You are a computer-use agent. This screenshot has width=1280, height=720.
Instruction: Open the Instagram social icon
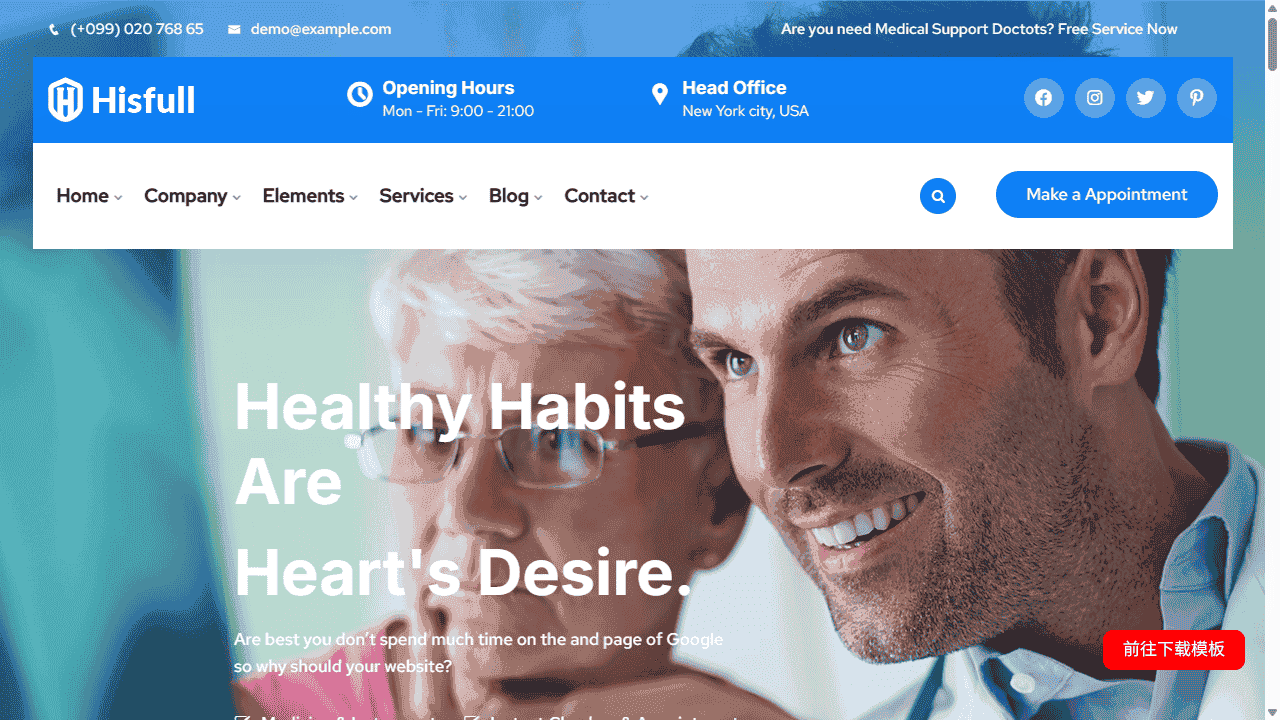[x=1095, y=98]
